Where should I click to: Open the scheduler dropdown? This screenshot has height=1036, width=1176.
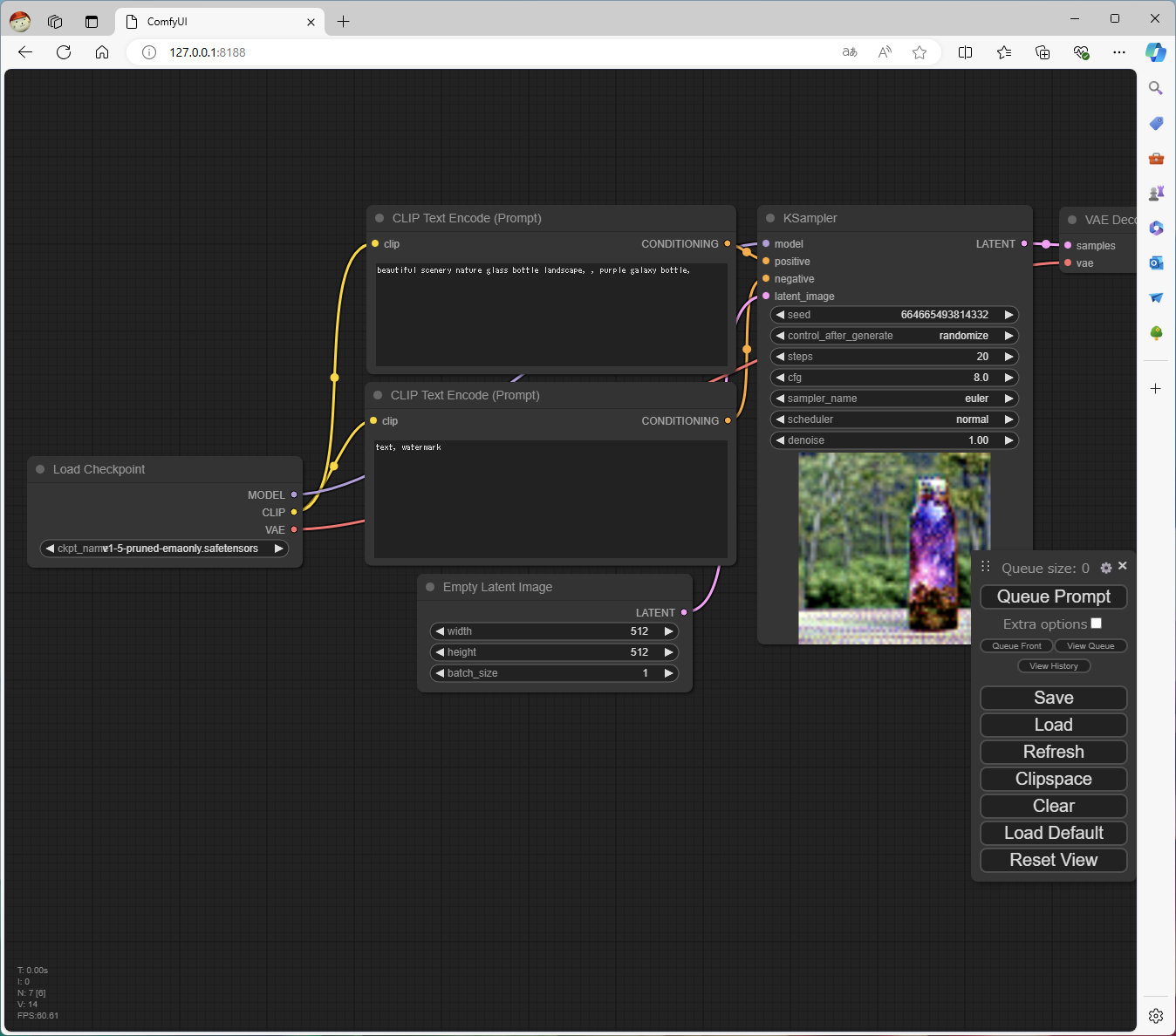894,419
